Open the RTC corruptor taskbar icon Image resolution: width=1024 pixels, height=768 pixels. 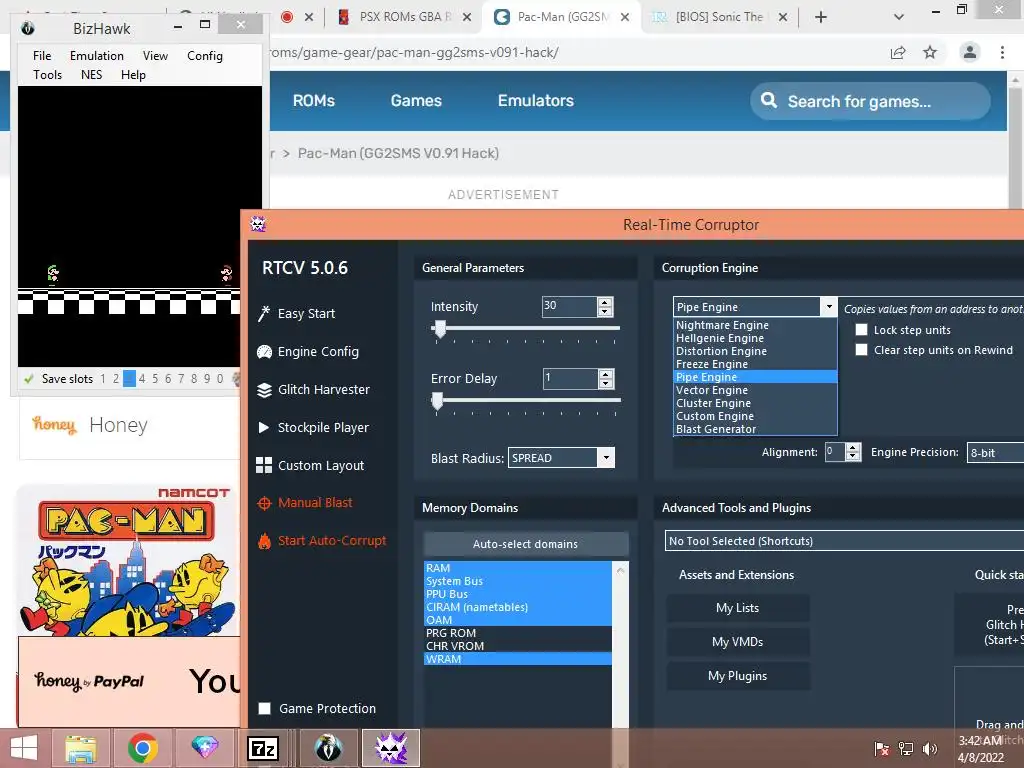(x=391, y=748)
